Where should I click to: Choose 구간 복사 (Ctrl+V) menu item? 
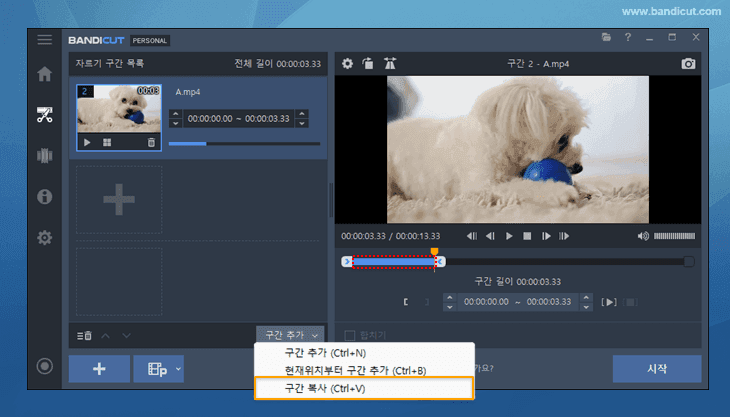click(364, 388)
